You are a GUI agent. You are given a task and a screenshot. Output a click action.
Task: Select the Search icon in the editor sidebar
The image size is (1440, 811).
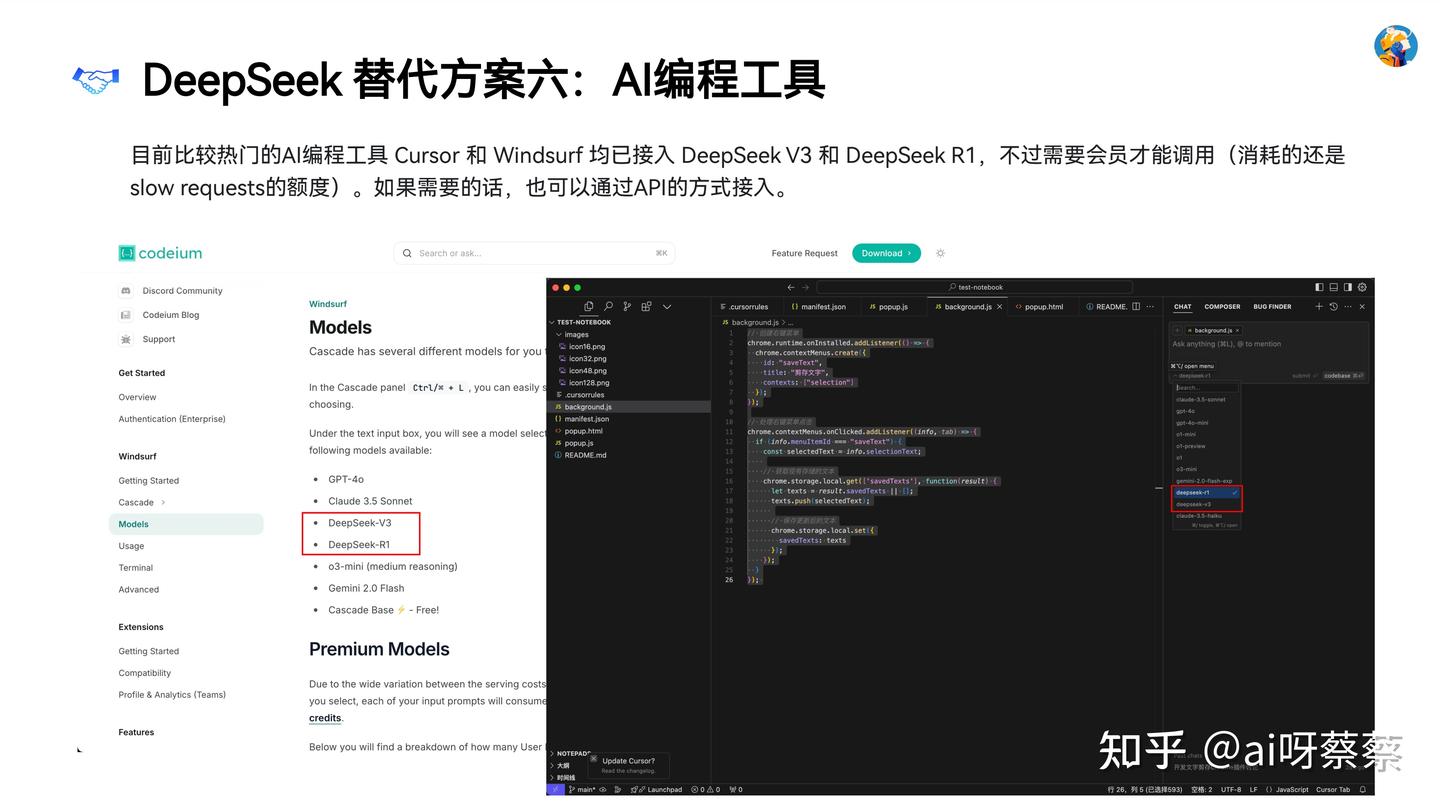click(608, 305)
